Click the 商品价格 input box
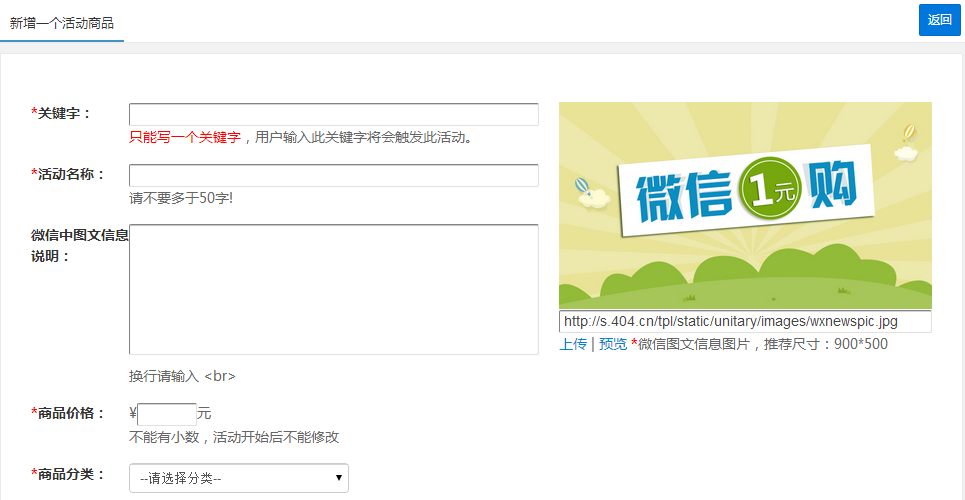 tap(167, 414)
